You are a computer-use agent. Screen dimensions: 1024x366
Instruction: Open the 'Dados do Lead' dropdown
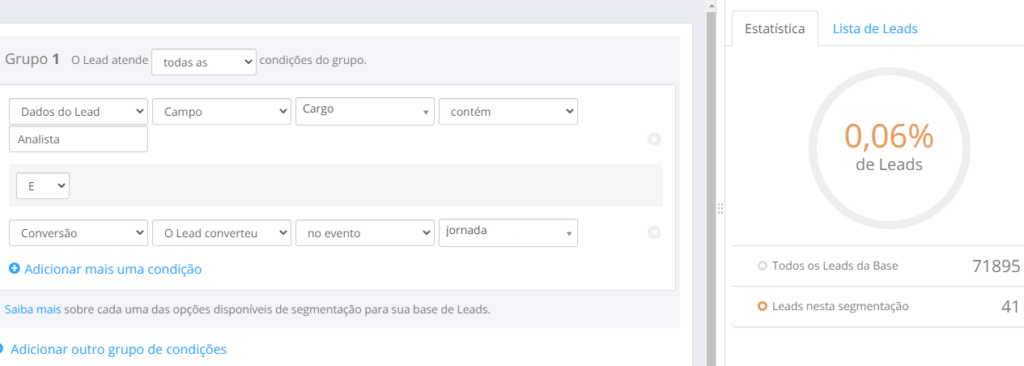[78, 112]
